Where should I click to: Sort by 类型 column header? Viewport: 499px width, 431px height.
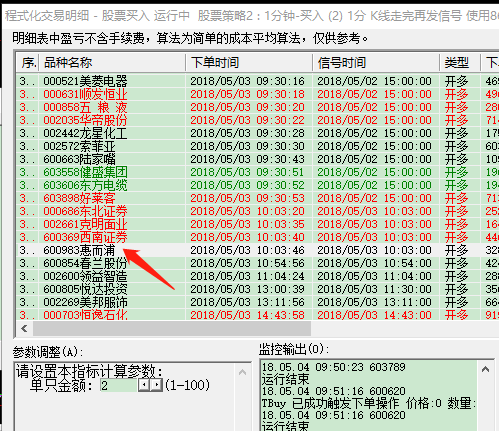point(460,62)
